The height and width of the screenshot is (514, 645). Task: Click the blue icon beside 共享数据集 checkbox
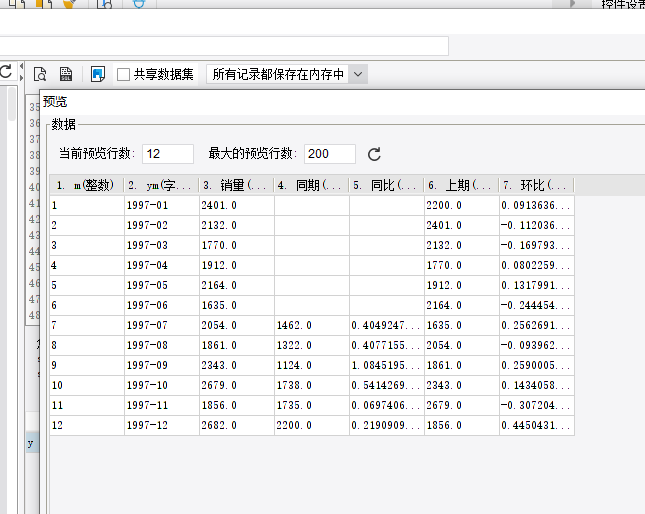click(97, 74)
